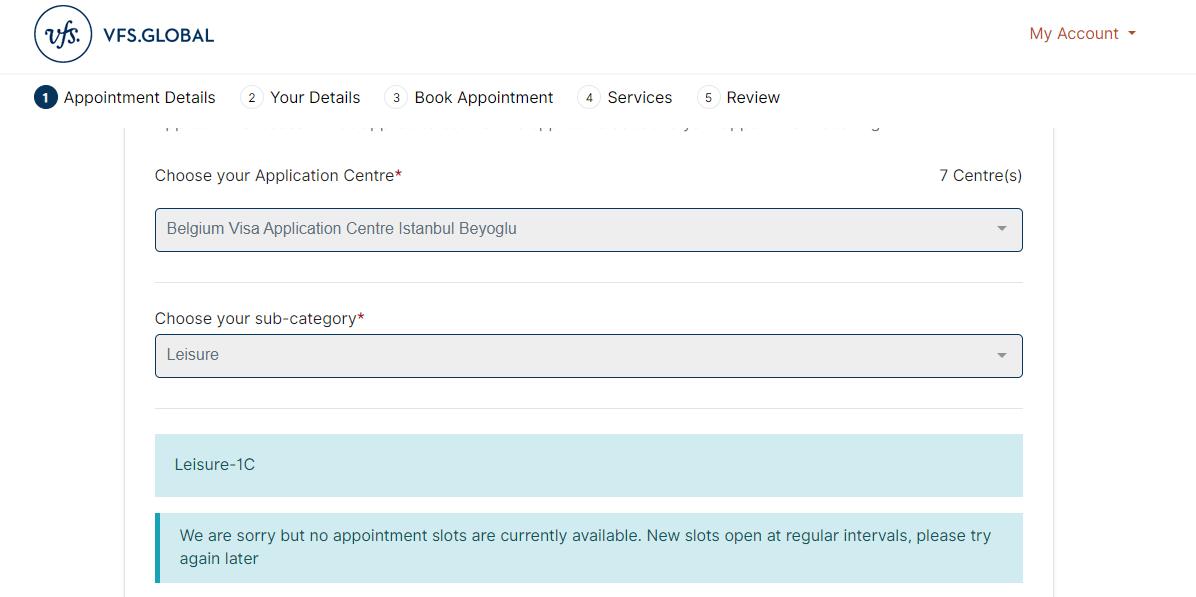Viewport: 1196px width, 597px height.
Task: Click the step 3 circle icon
Action: (x=396, y=97)
